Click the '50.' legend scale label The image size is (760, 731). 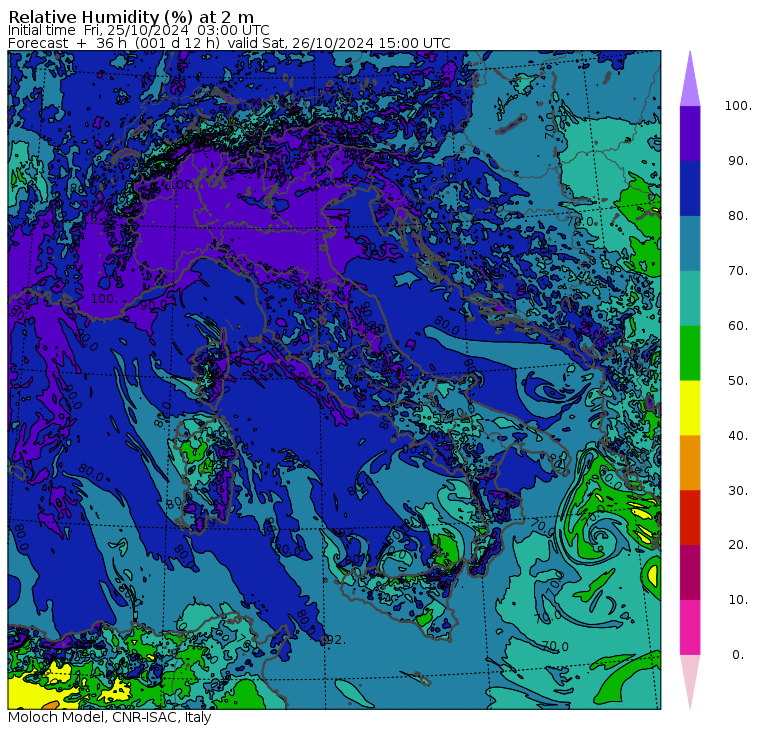pyautogui.click(x=738, y=381)
